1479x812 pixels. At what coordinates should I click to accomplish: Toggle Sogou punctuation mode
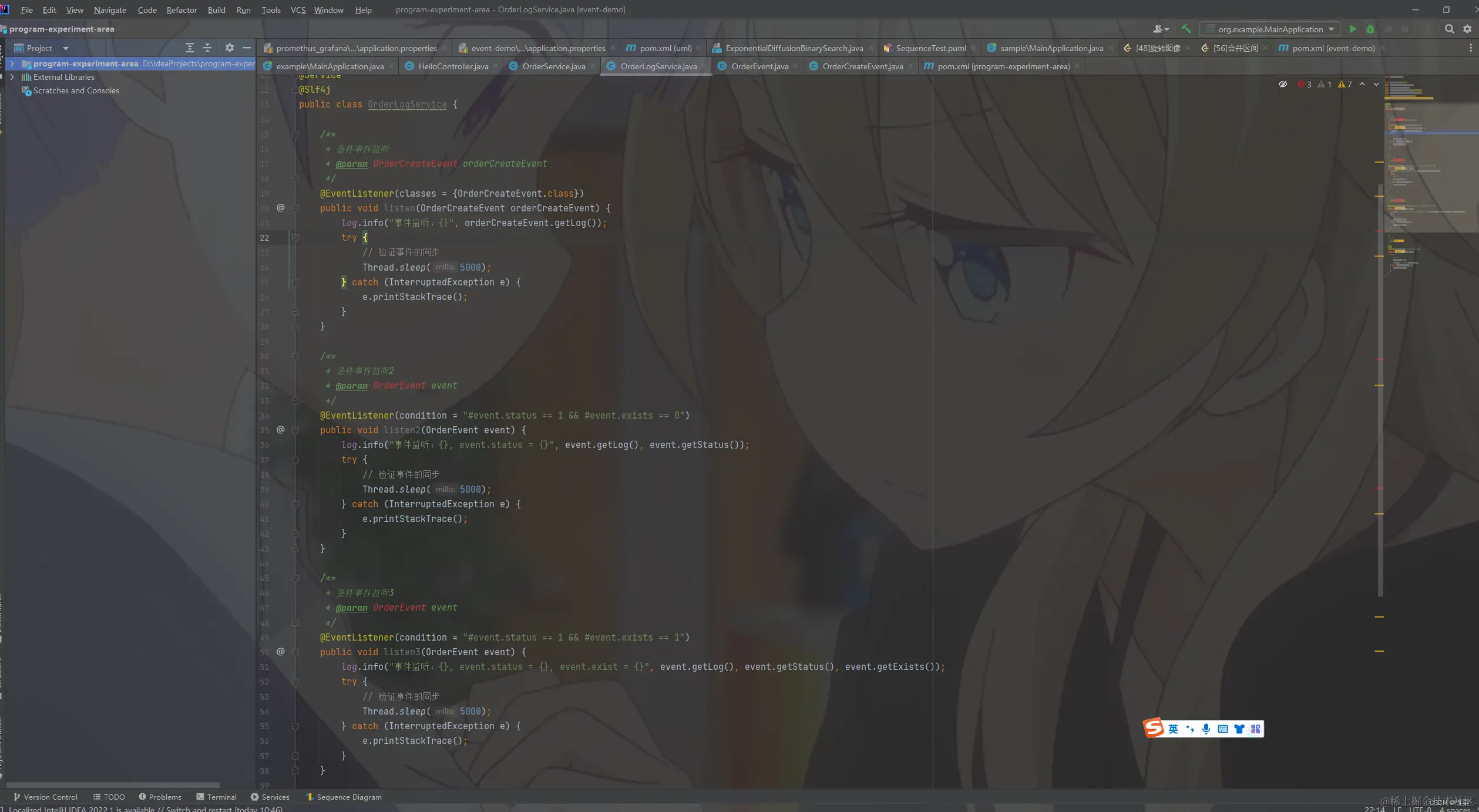coord(1190,729)
